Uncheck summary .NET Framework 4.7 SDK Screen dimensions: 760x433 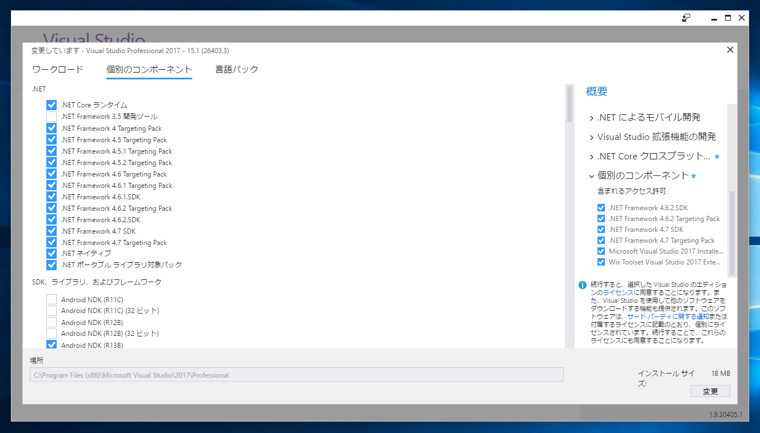(601, 229)
